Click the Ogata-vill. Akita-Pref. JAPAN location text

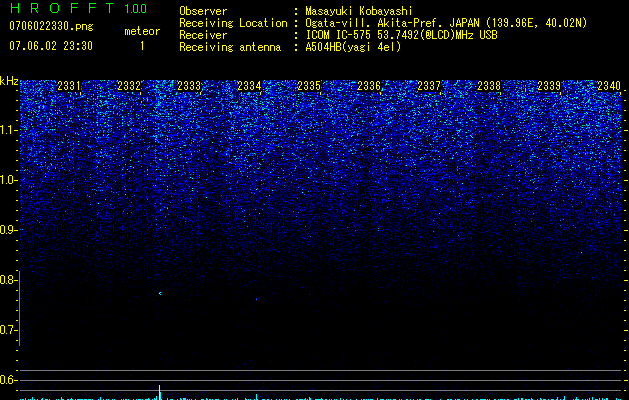tap(446, 23)
